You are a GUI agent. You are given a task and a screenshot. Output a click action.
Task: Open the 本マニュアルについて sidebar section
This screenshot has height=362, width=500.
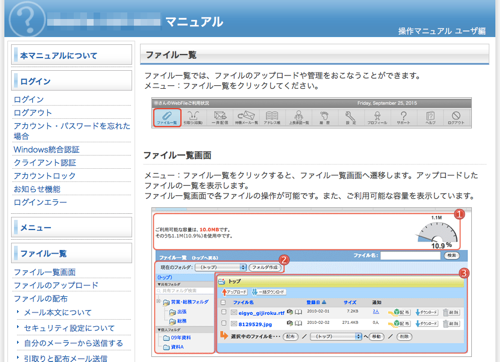[72, 55]
